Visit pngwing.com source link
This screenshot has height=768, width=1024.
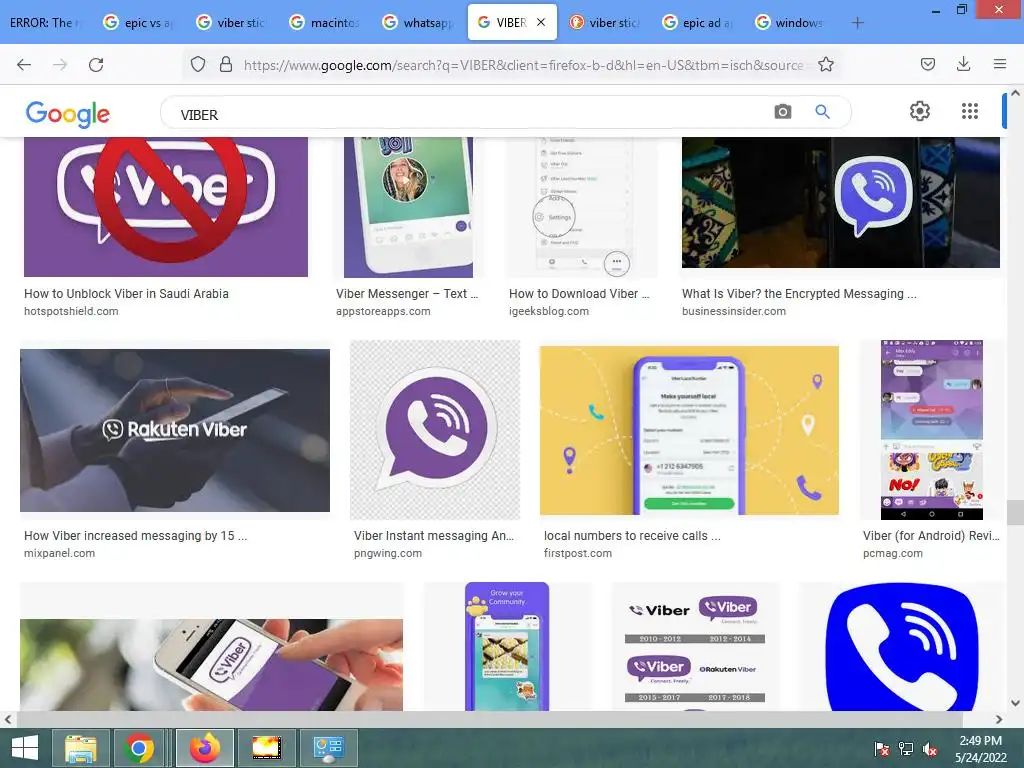click(x=387, y=553)
